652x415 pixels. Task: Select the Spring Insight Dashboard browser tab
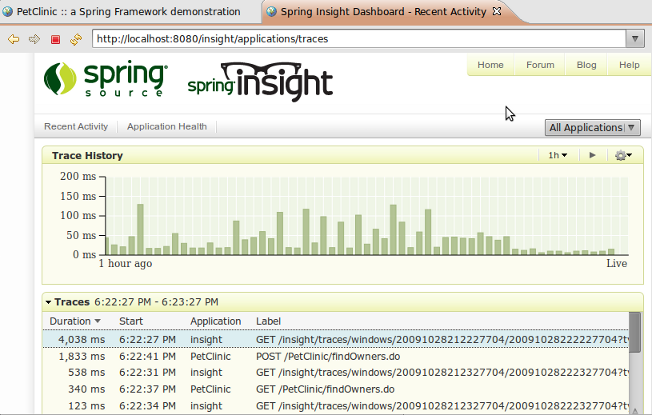pyautogui.click(x=383, y=12)
